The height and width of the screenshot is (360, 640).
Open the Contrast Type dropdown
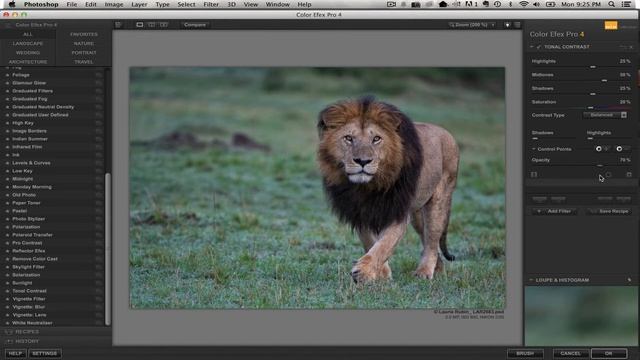point(605,115)
